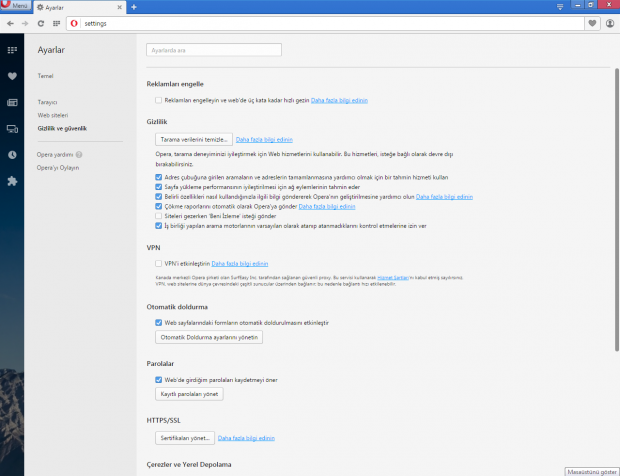Image resolution: width=620 pixels, height=476 pixels.
Task: Open Bookmarks heart in sidebar
Action: pos(12,76)
